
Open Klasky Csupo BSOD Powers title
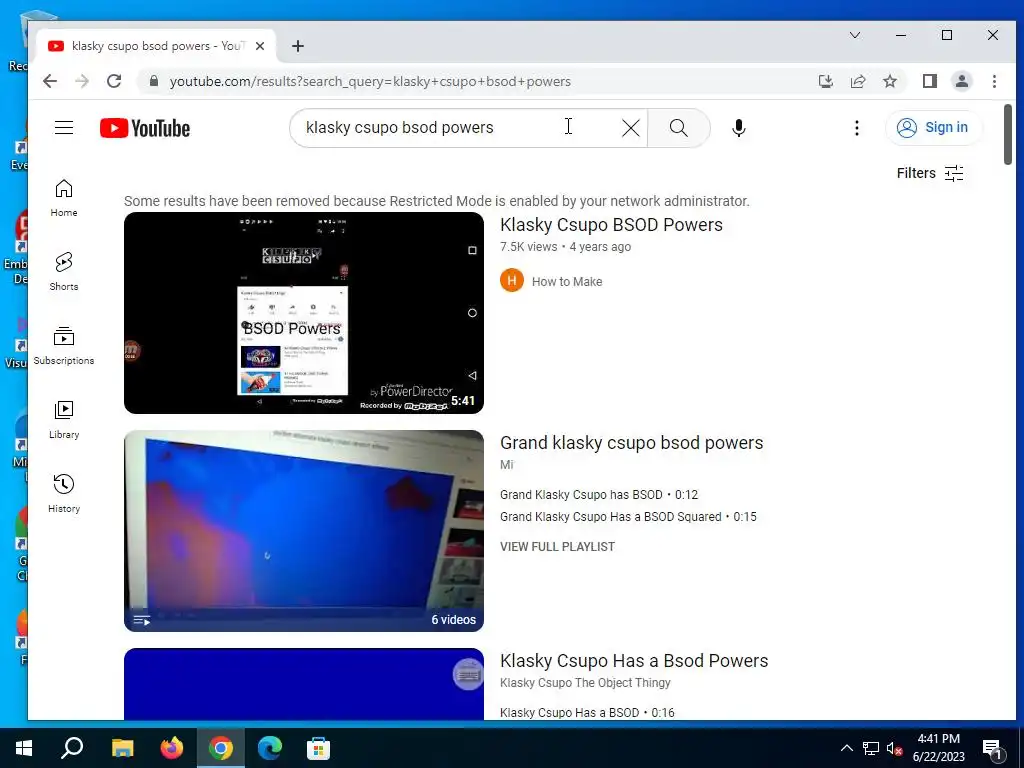coord(611,225)
